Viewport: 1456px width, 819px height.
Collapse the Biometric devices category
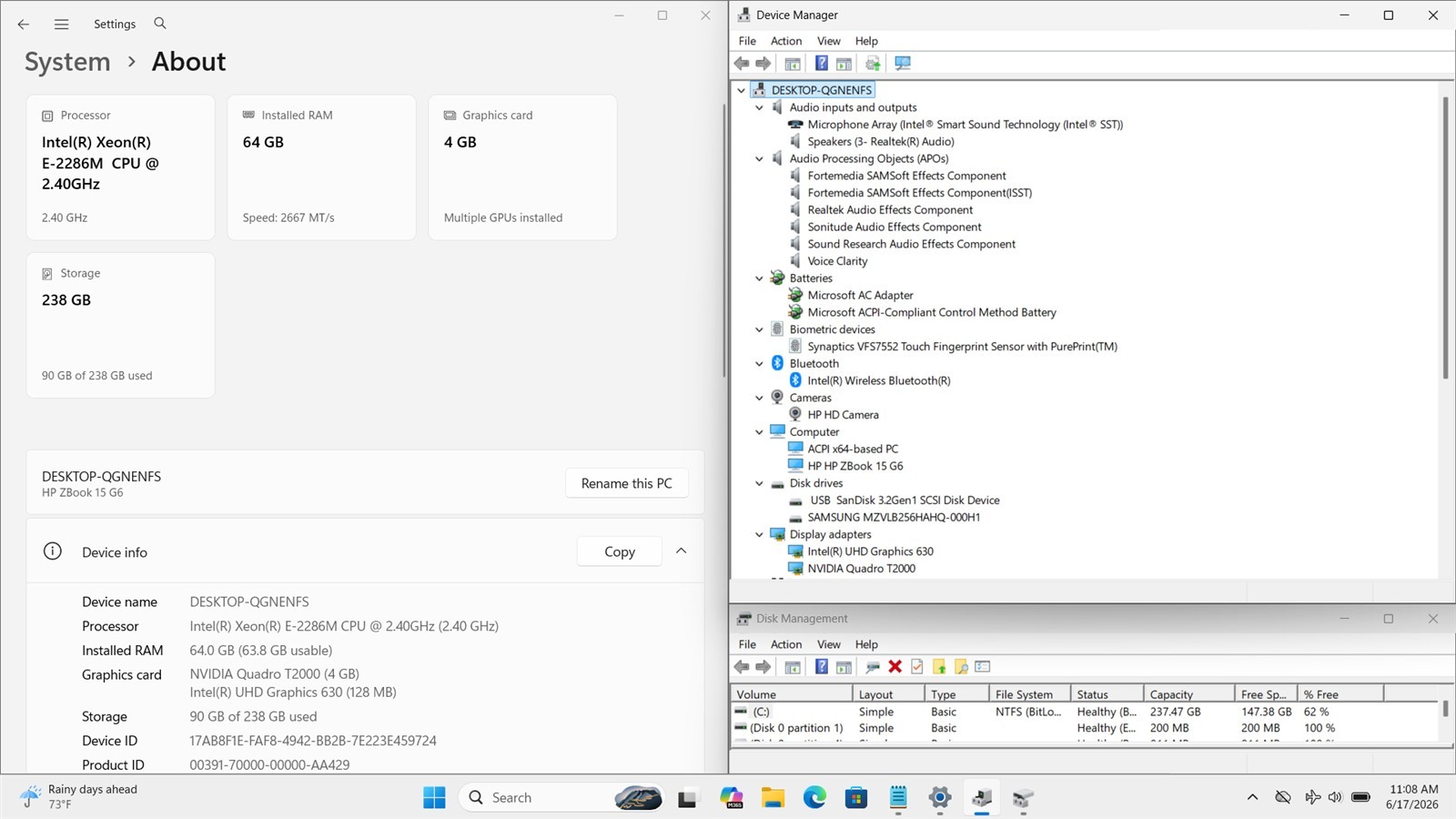tap(760, 329)
